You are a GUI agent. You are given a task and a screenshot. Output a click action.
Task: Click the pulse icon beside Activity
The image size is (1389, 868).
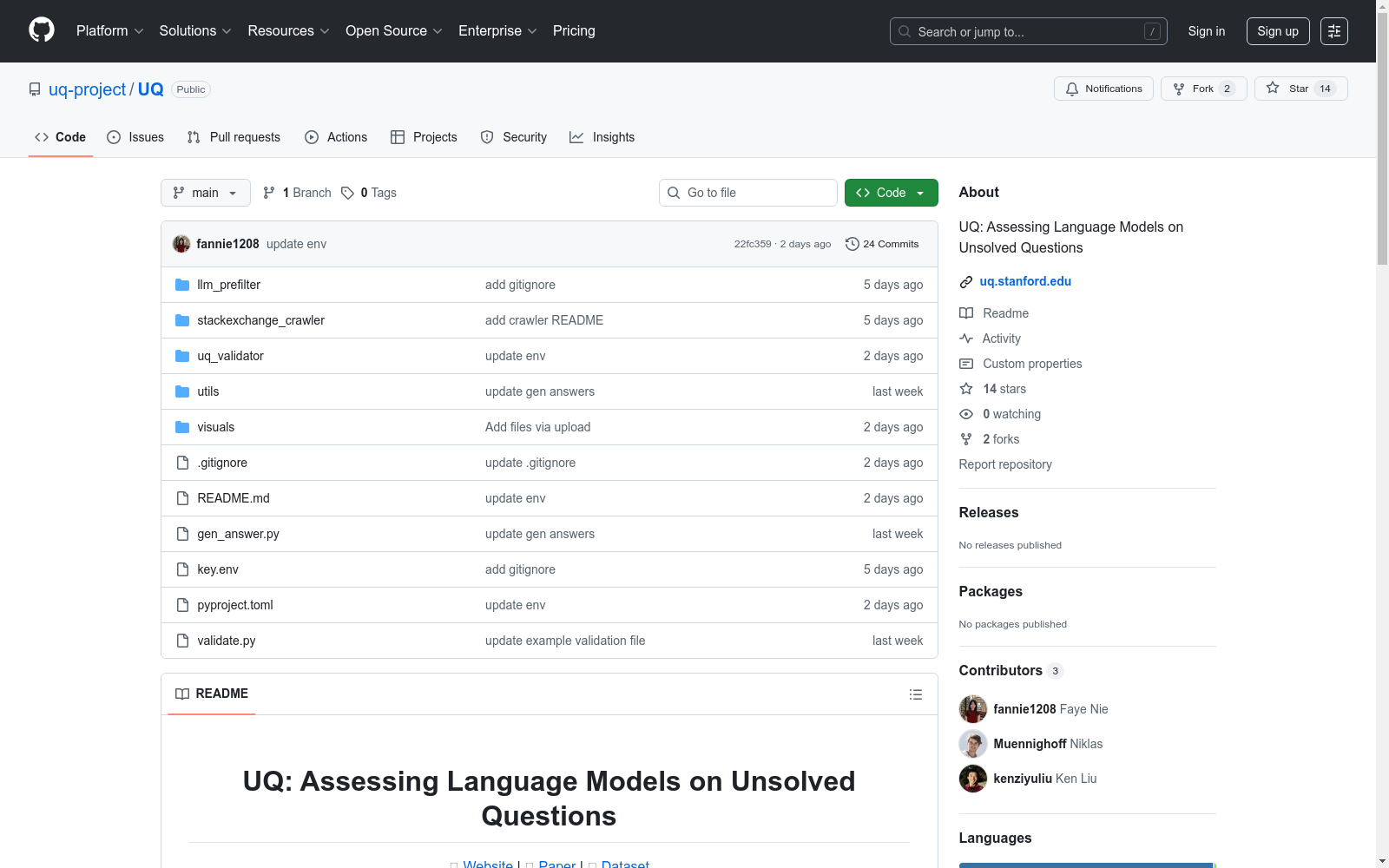pyautogui.click(x=966, y=339)
